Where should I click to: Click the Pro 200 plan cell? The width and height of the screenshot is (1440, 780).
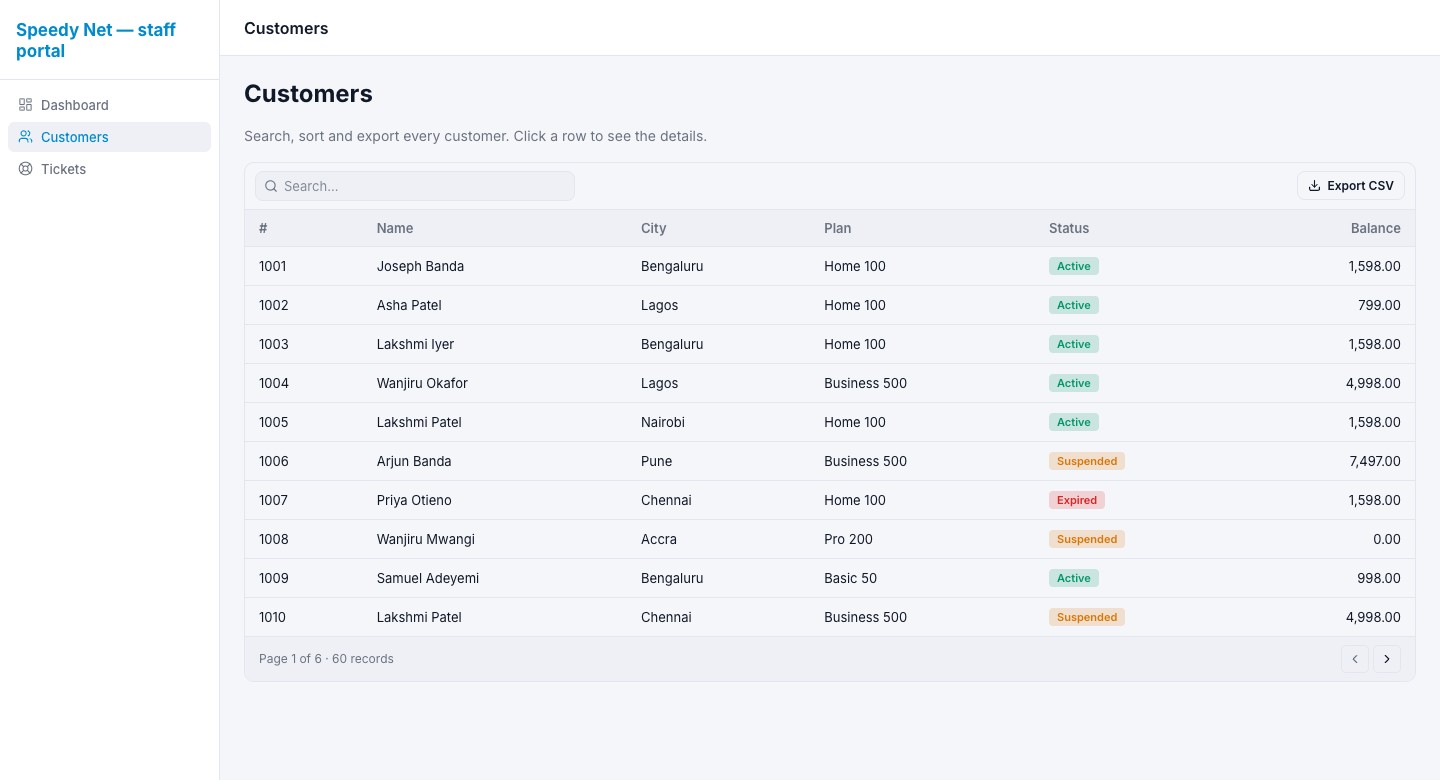[x=848, y=539]
